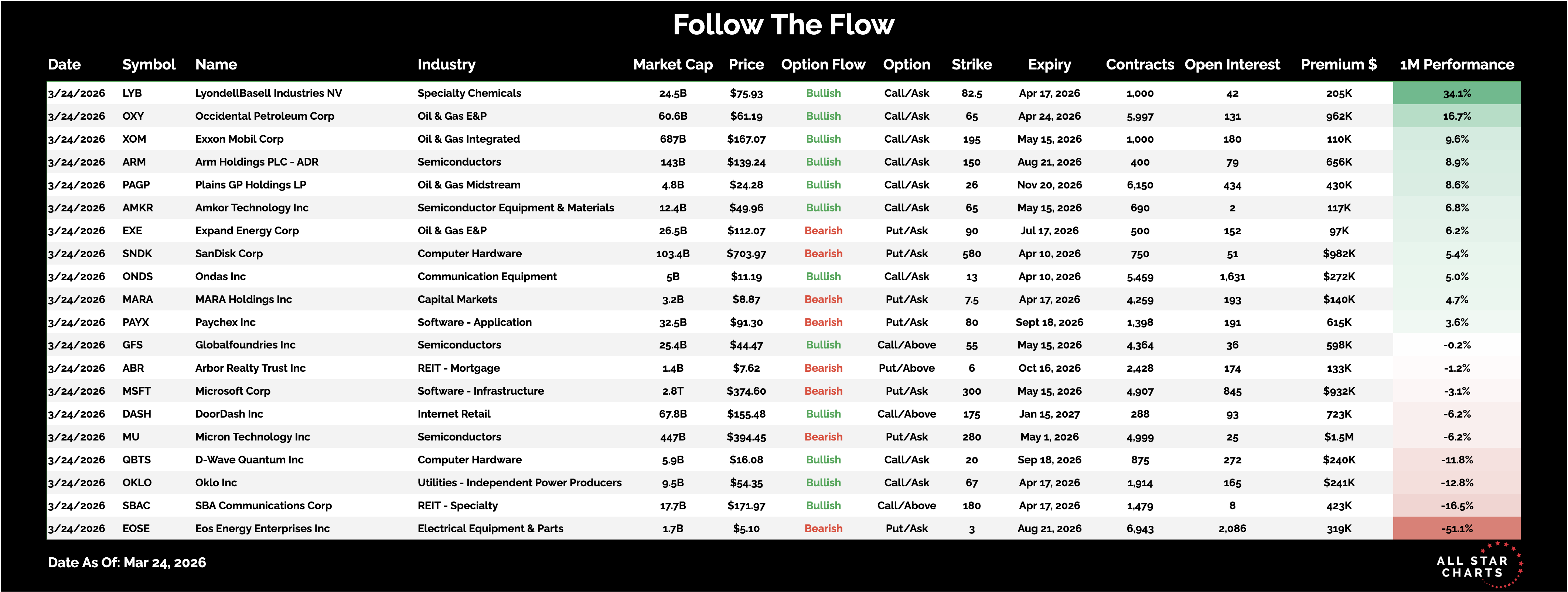
Task: Click the LYB 34.1% performance cell
Action: (x=1457, y=93)
